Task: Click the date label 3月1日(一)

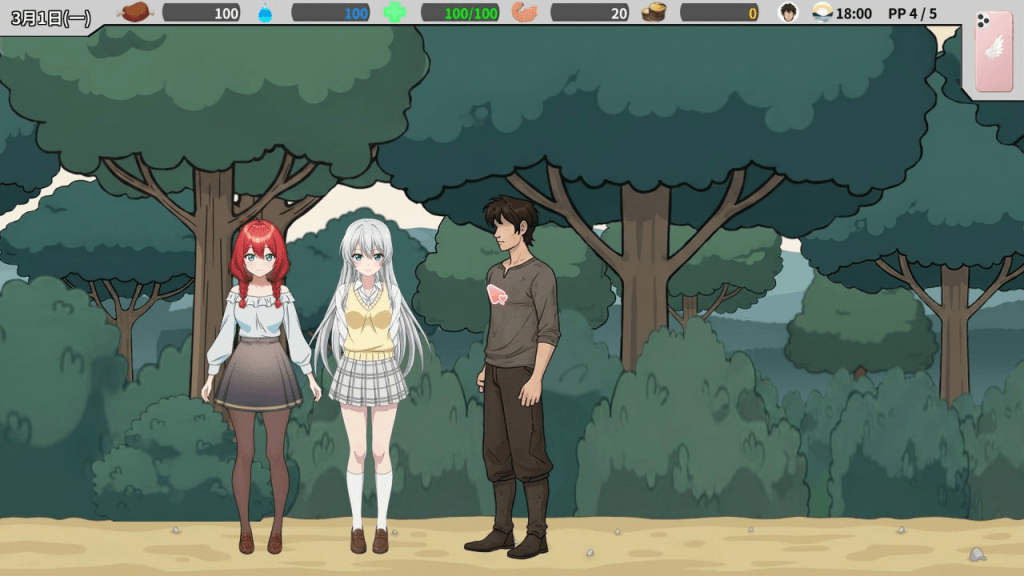Action: pyautogui.click(x=50, y=18)
